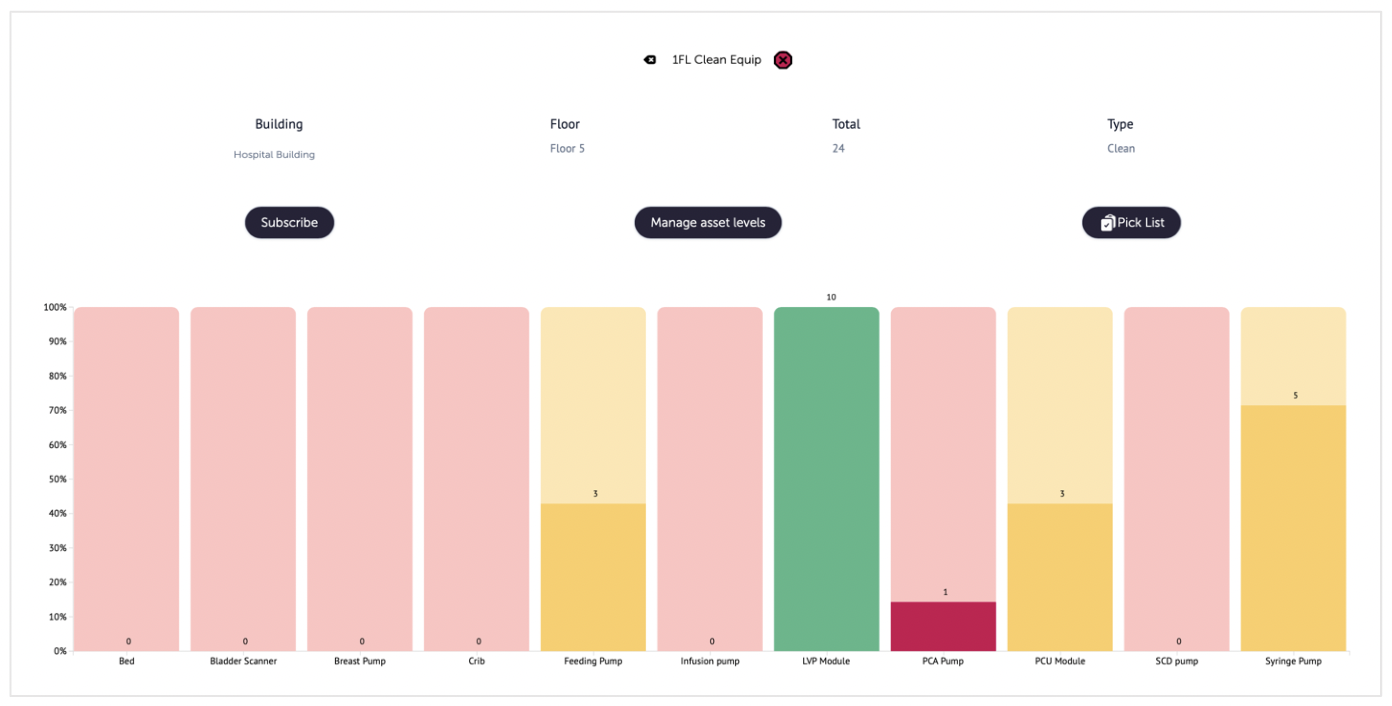Click the Hospital Building value text
The width and height of the screenshot is (1392, 706).
click(x=274, y=155)
